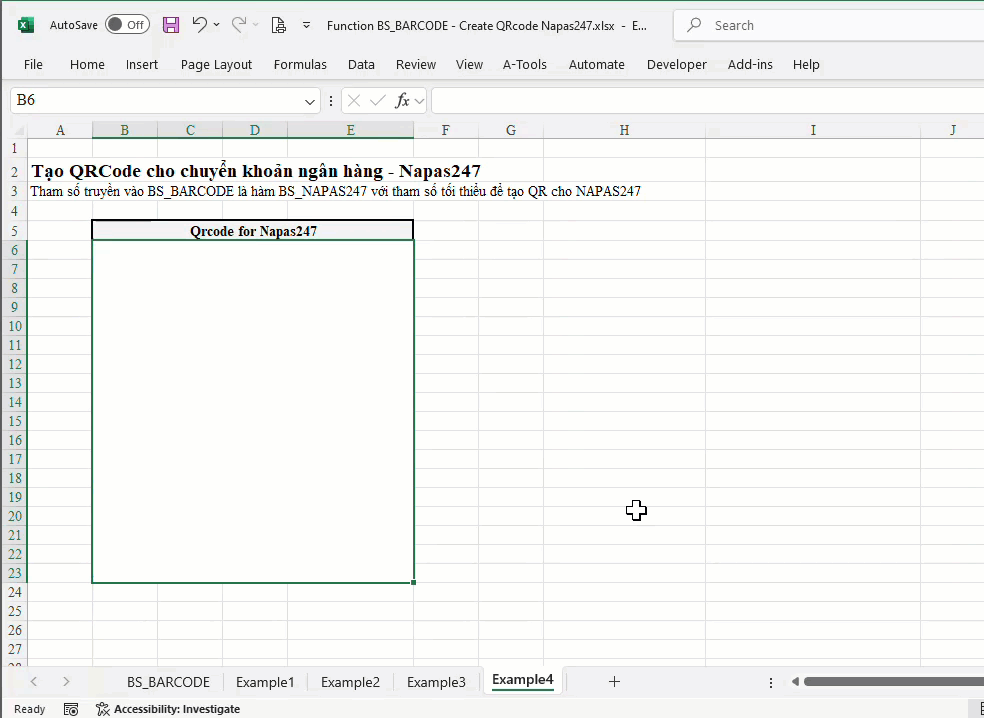Click inside the formula bar
984x718 pixels.
click(x=708, y=100)
